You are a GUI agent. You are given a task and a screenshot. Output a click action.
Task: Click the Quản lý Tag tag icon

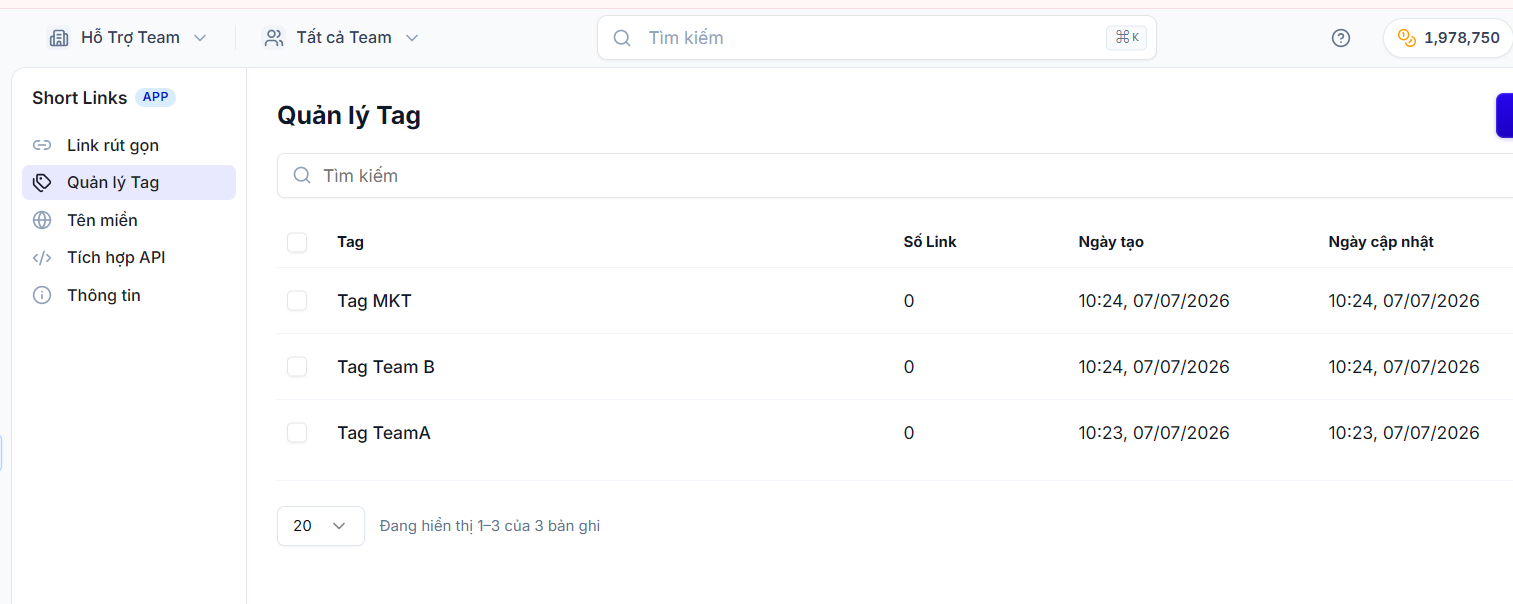(x=42, y=182)
